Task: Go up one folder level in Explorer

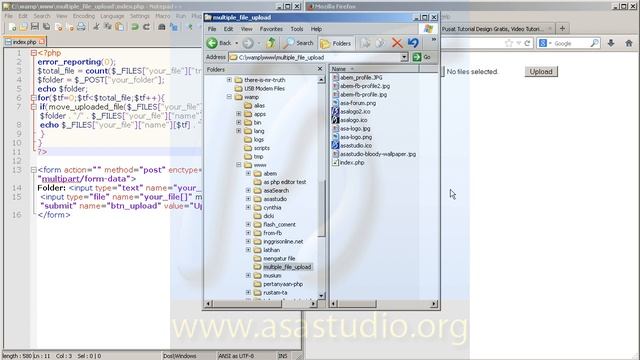Action: coord(271,42)
